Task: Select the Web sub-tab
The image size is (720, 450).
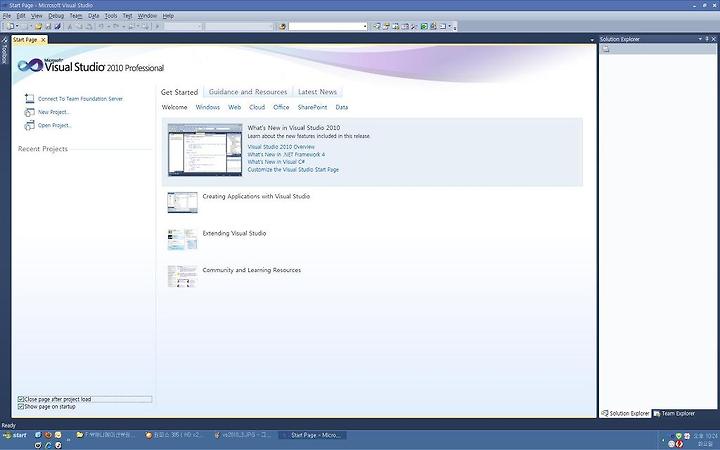Action: (x=235, y=107)
